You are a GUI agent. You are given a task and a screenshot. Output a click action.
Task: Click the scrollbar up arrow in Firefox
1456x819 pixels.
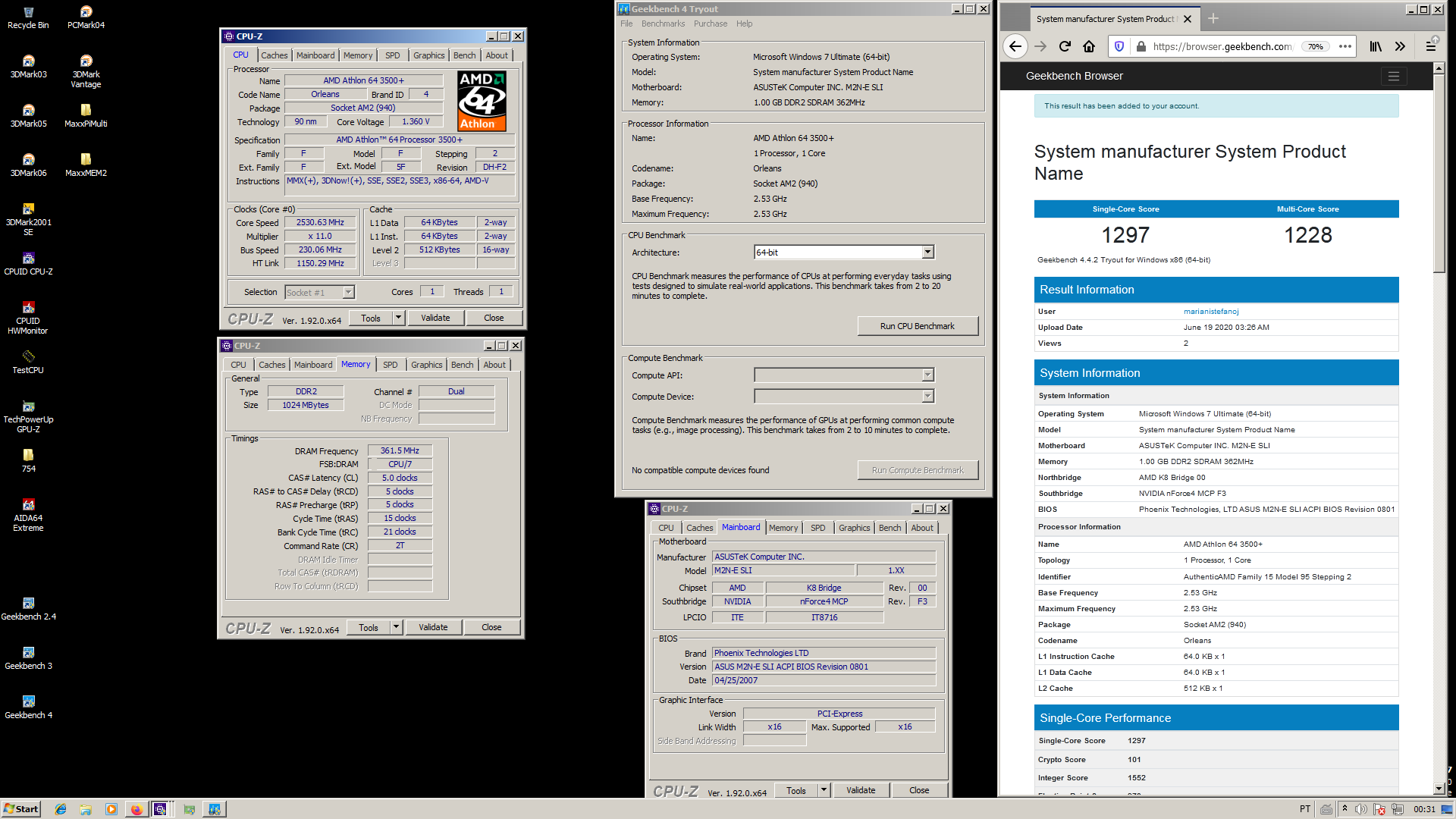(1439, 68)
